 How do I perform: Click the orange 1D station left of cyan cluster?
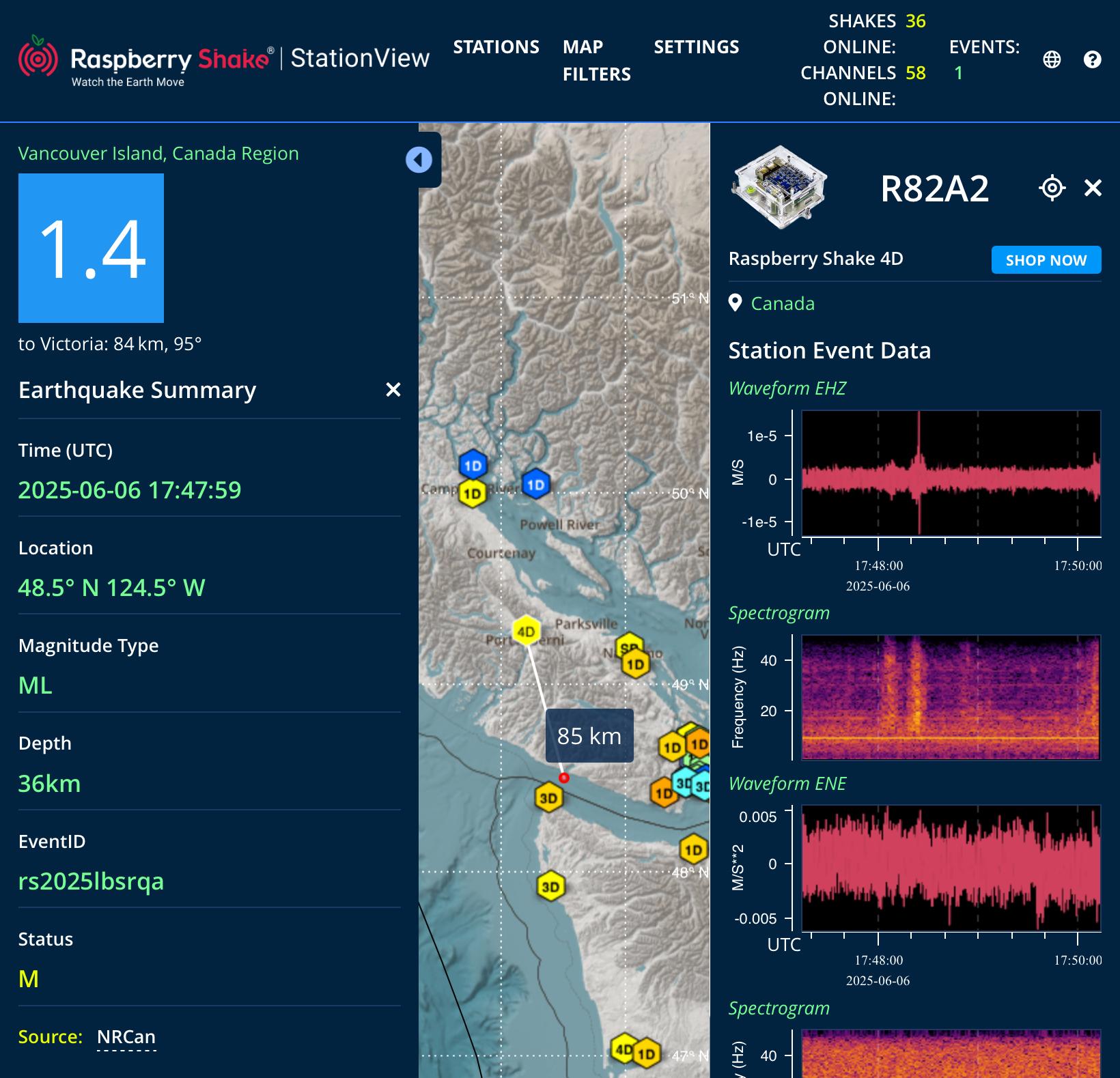click(662, 793)
